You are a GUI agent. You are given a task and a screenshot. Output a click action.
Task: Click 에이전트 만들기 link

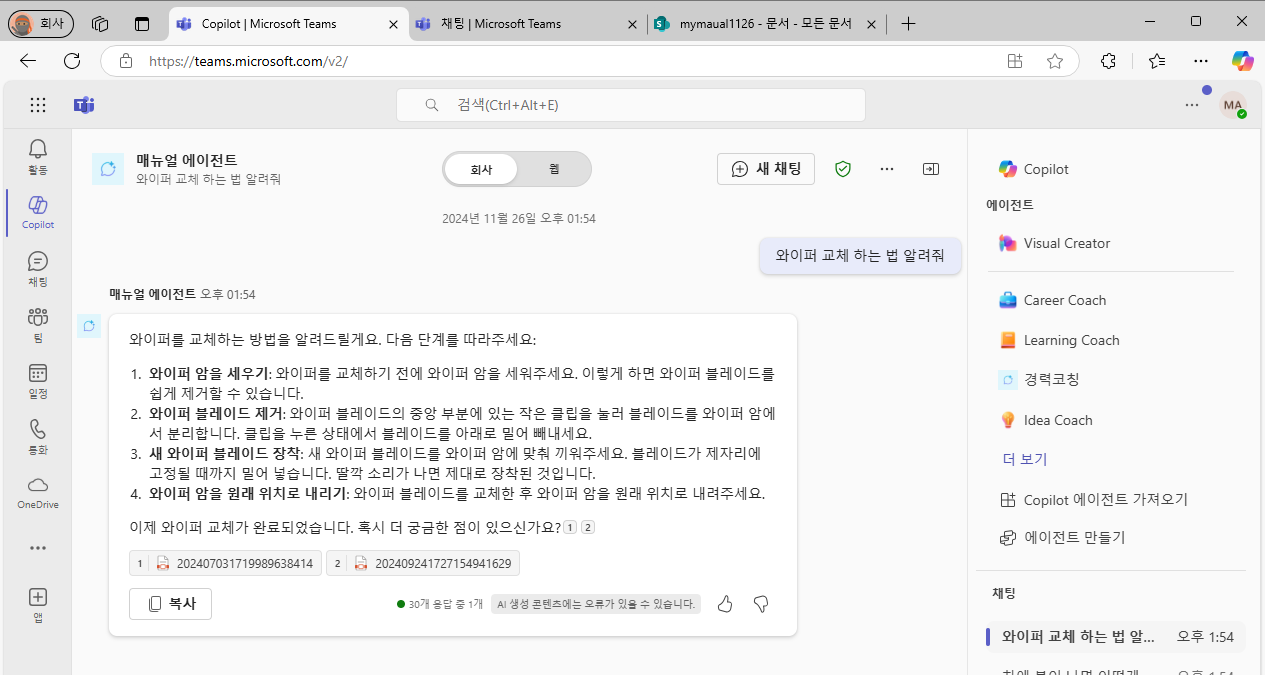point(1062,537)
